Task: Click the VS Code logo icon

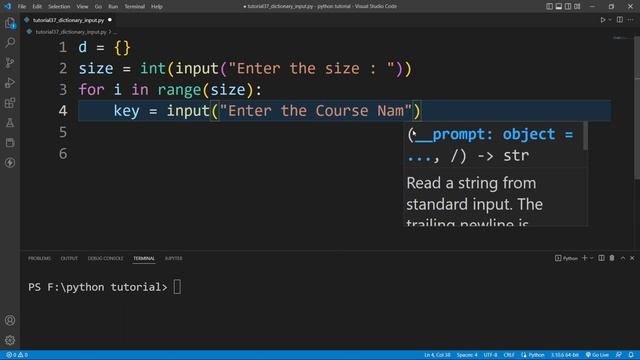Action: click(x=7, y=6)
